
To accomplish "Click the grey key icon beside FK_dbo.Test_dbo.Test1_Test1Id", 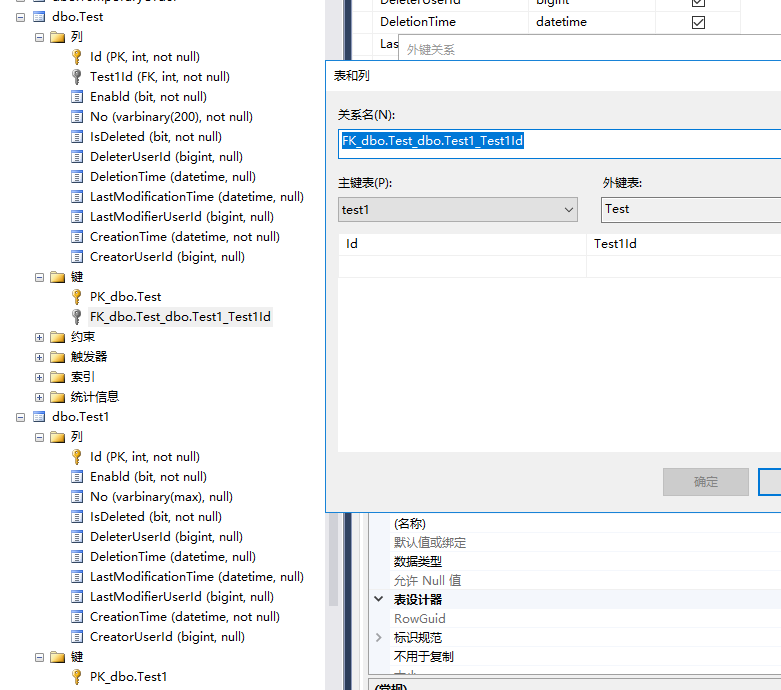I will 77,317.
